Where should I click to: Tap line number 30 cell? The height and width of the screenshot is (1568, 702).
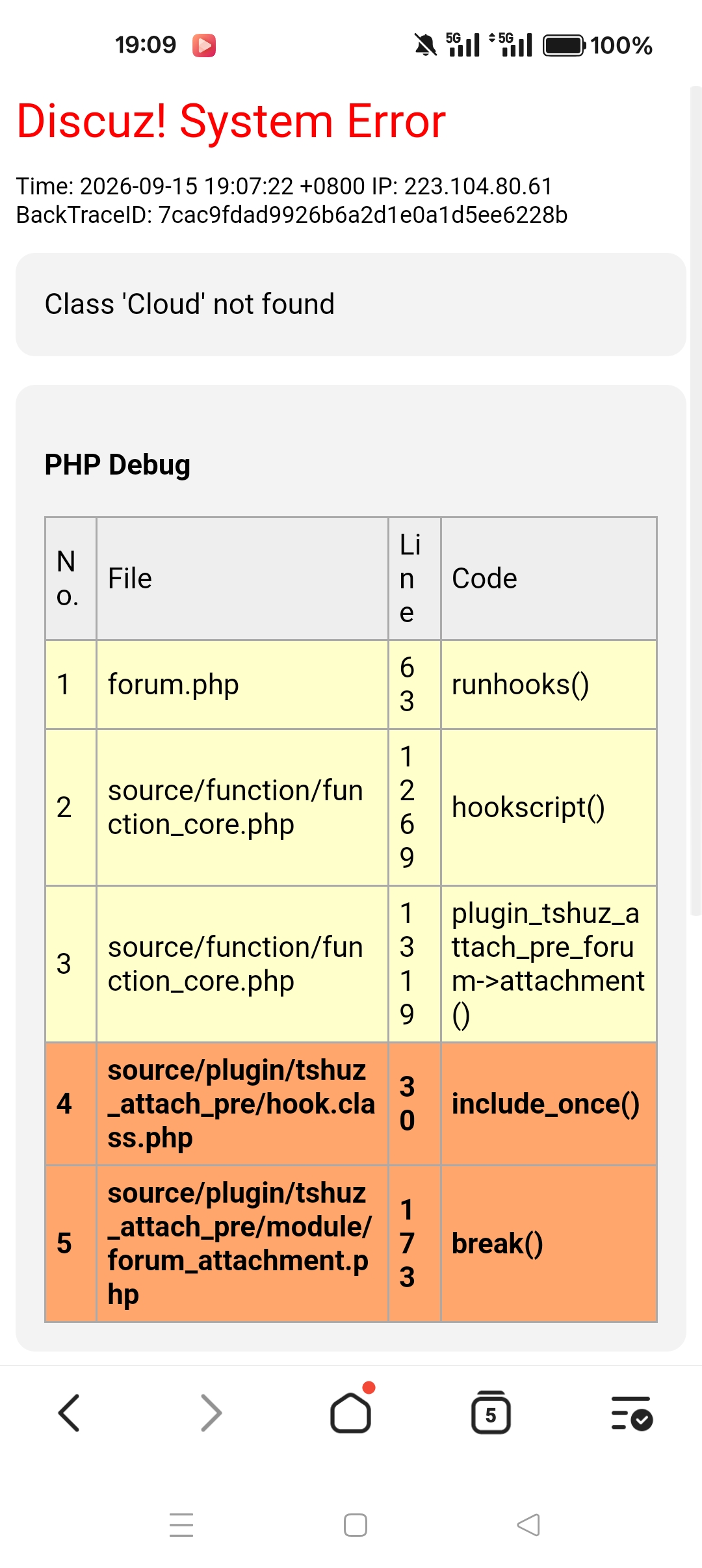pyautogui.click(x=415, y=1104)
